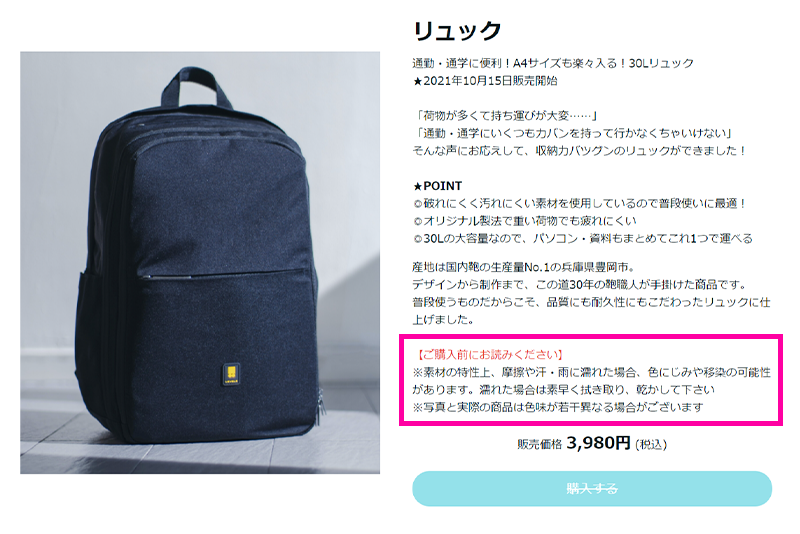Click the オリジナル製法 bullet point
The image size is (800, 534).
point(525,221)
